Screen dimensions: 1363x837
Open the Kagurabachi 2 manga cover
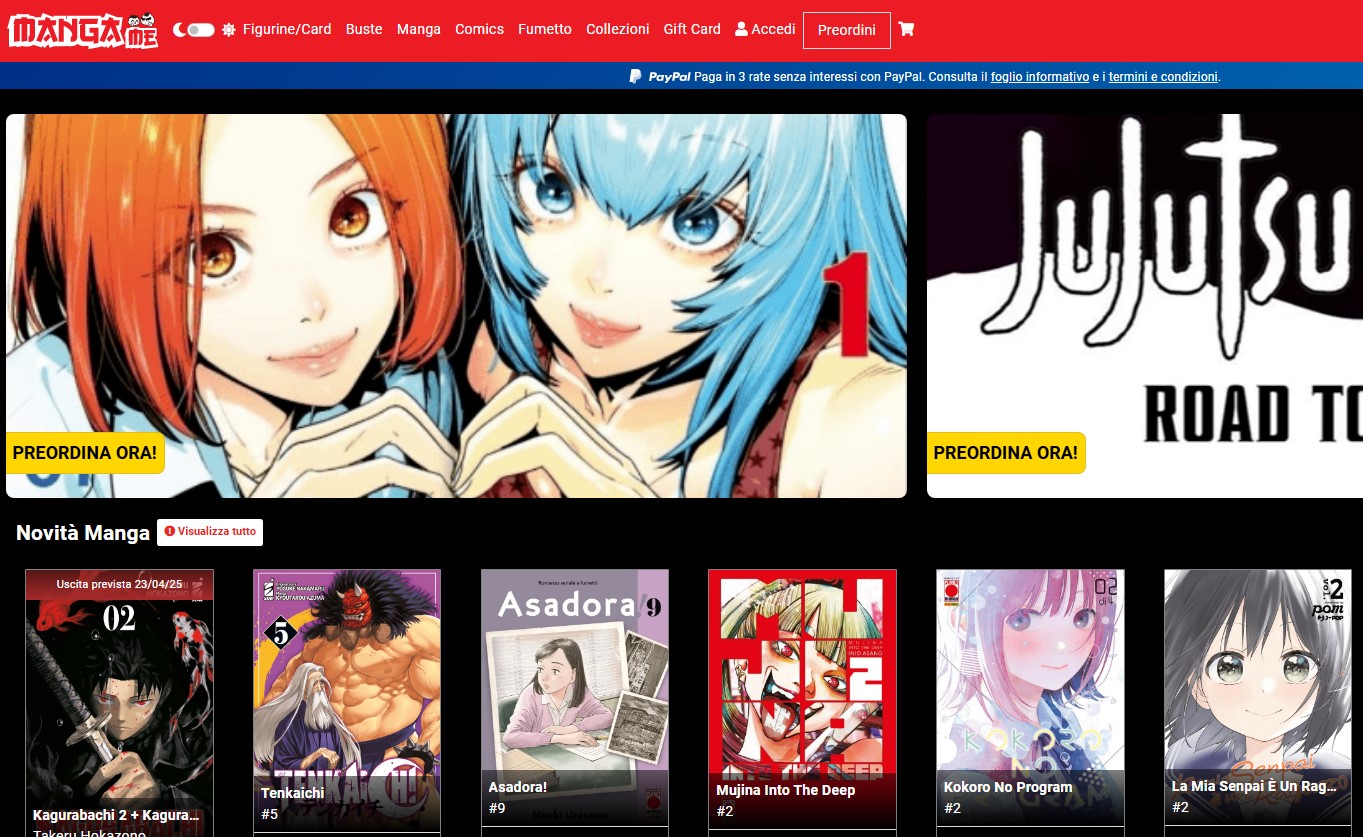(x=119, y=702)
